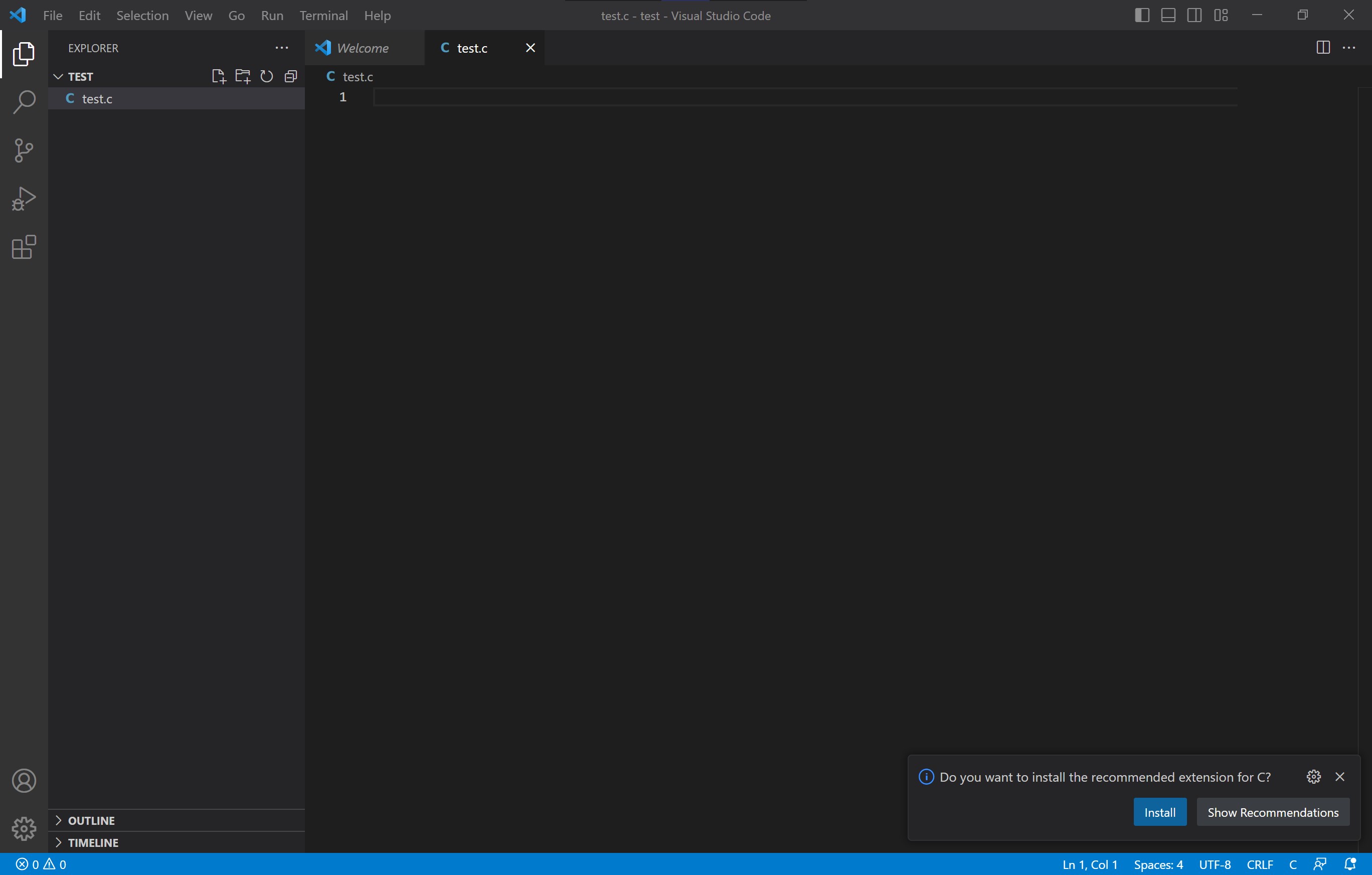Select test.c in the Explorer tree

(177, 99)
